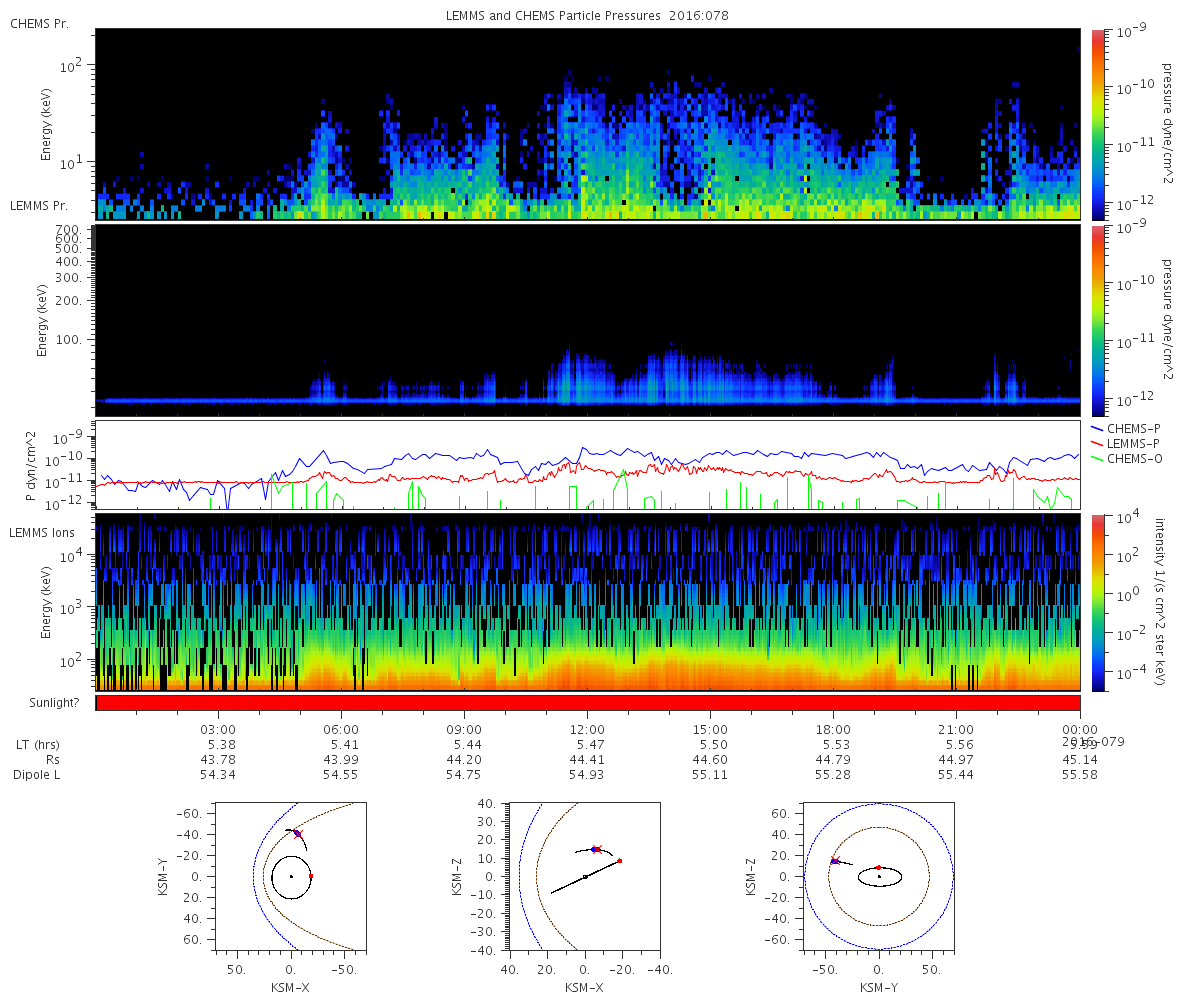Select the 'LEMMS Pr.' panel label

[x=39, y=205]
